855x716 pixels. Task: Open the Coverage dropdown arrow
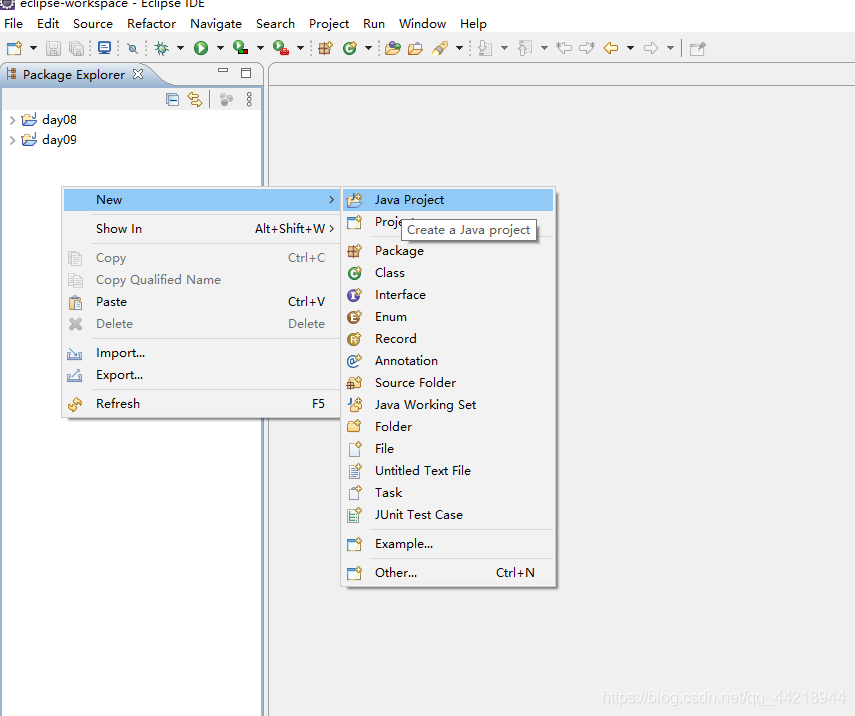coord(260,49)
